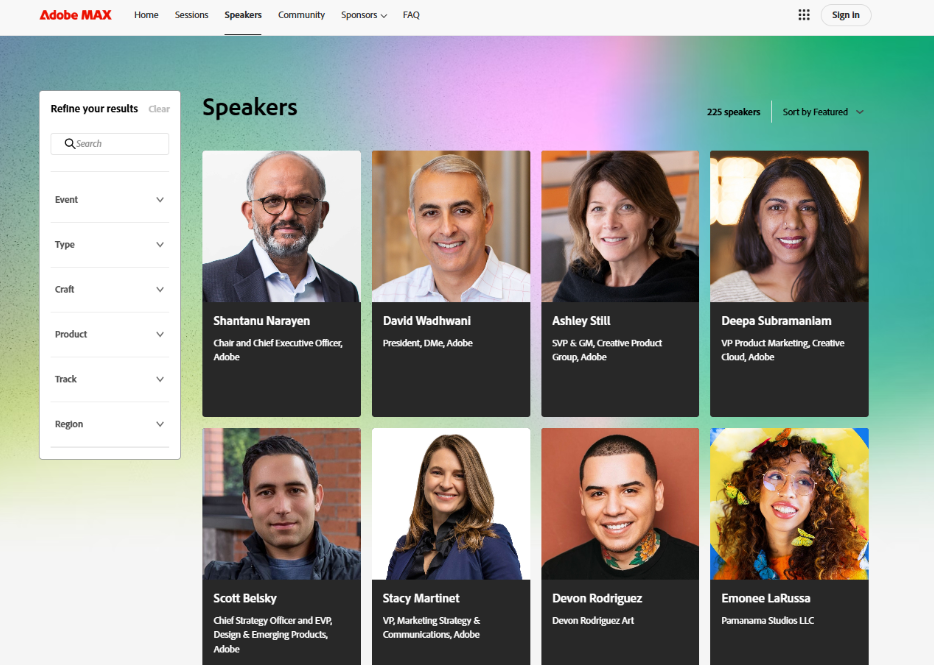Open Ashley Still's photo
934x665 pixels.
620,226
